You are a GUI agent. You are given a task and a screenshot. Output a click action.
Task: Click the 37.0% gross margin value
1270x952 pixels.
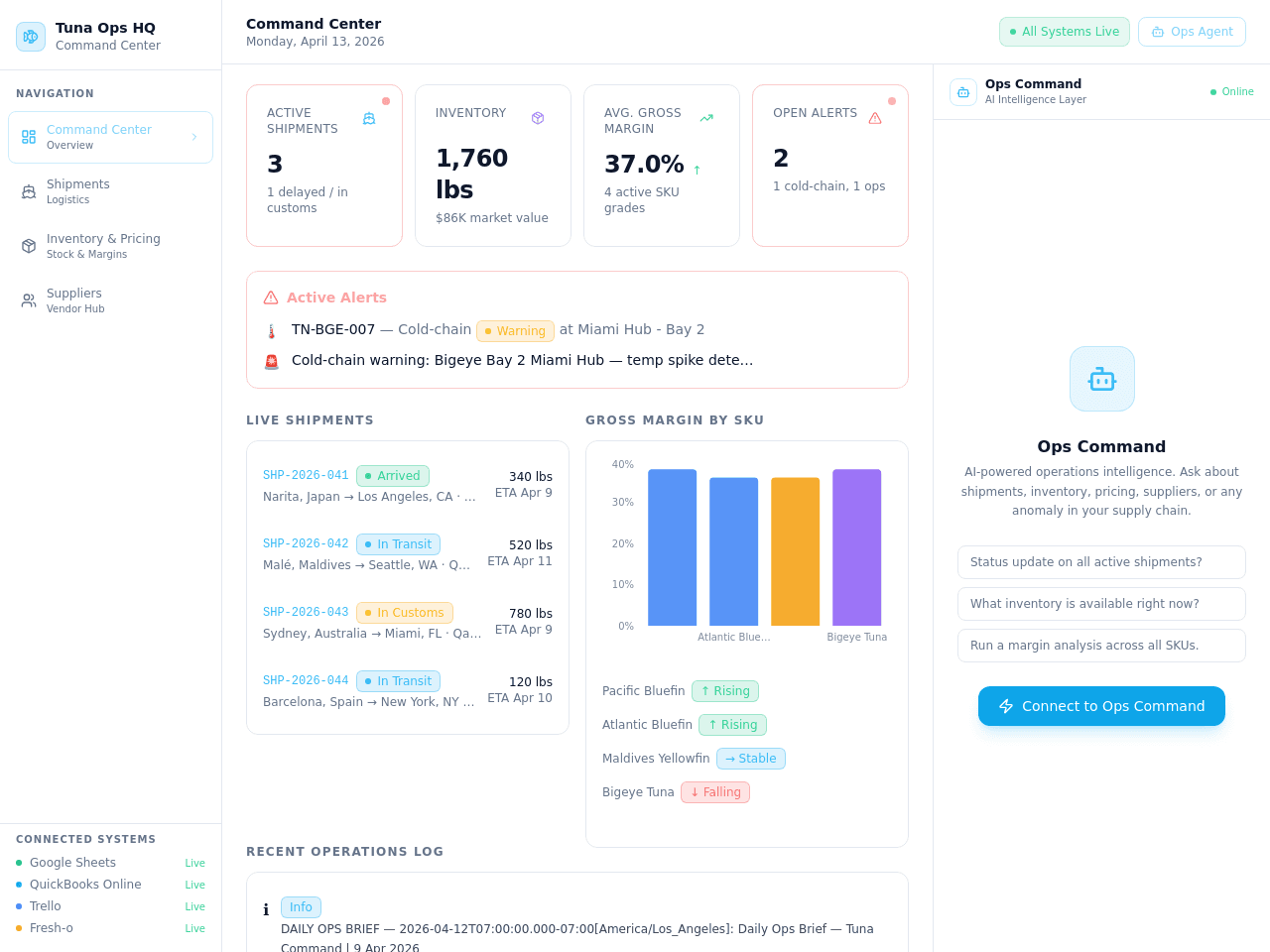(x=644, y=165)
